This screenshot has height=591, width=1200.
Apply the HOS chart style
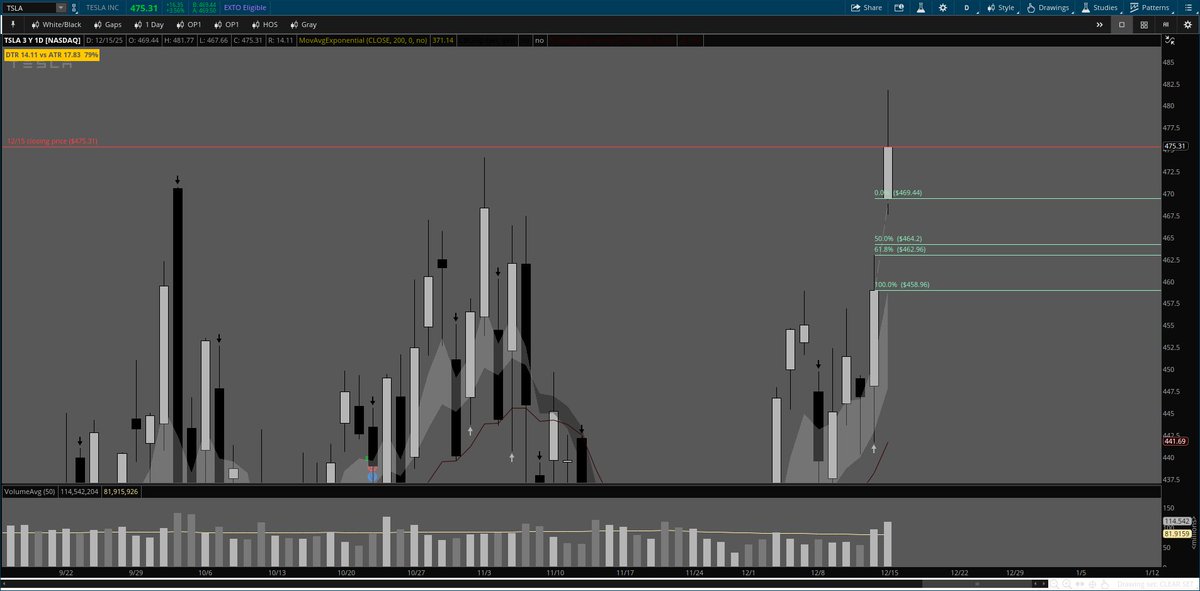pyautogui.click(x=264, y=23)
